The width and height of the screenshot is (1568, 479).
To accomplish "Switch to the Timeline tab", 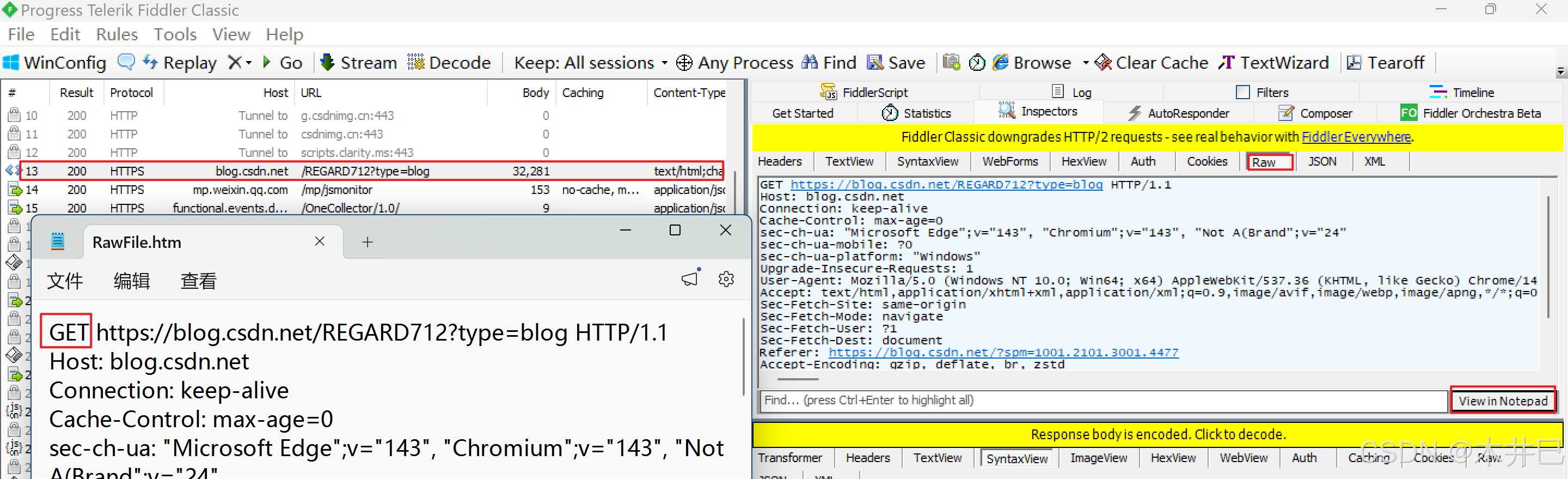I will 1461,92.
